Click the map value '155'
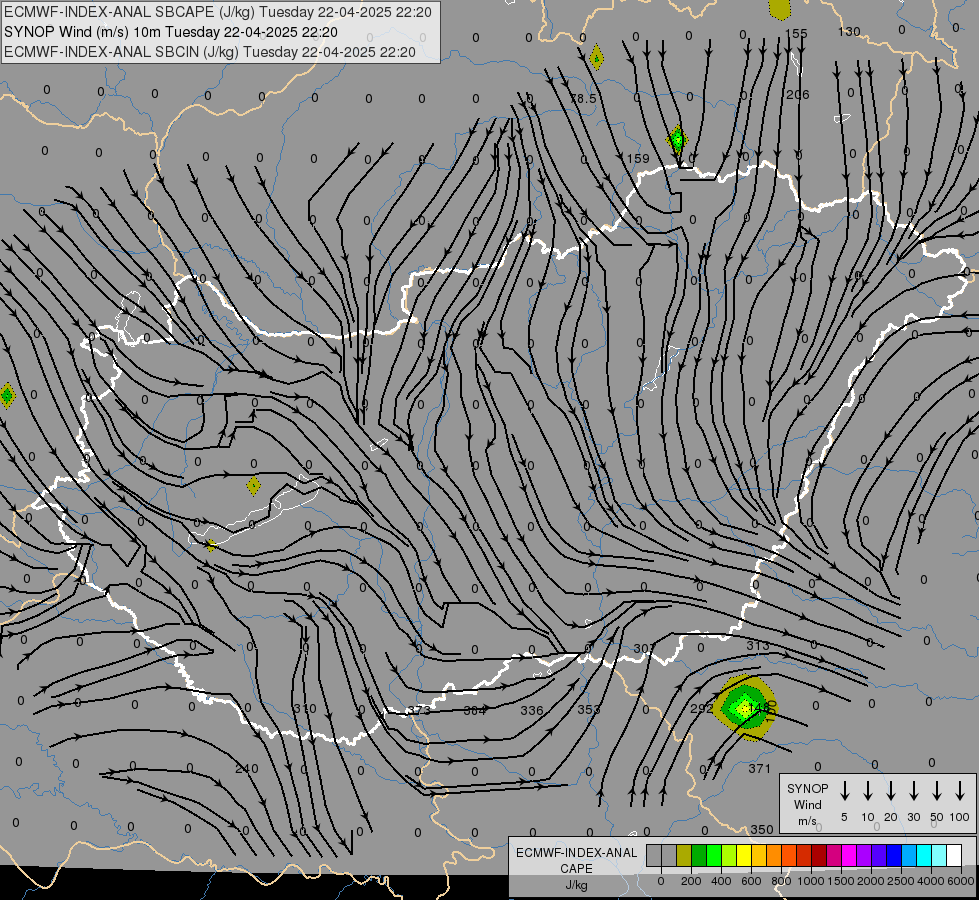 point(796,33)
